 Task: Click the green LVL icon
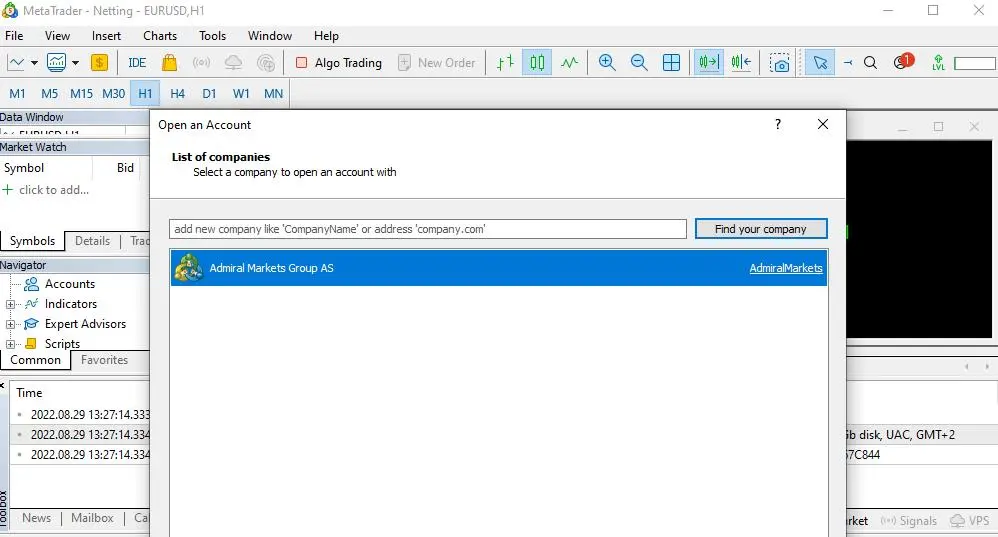click(938, 62)
